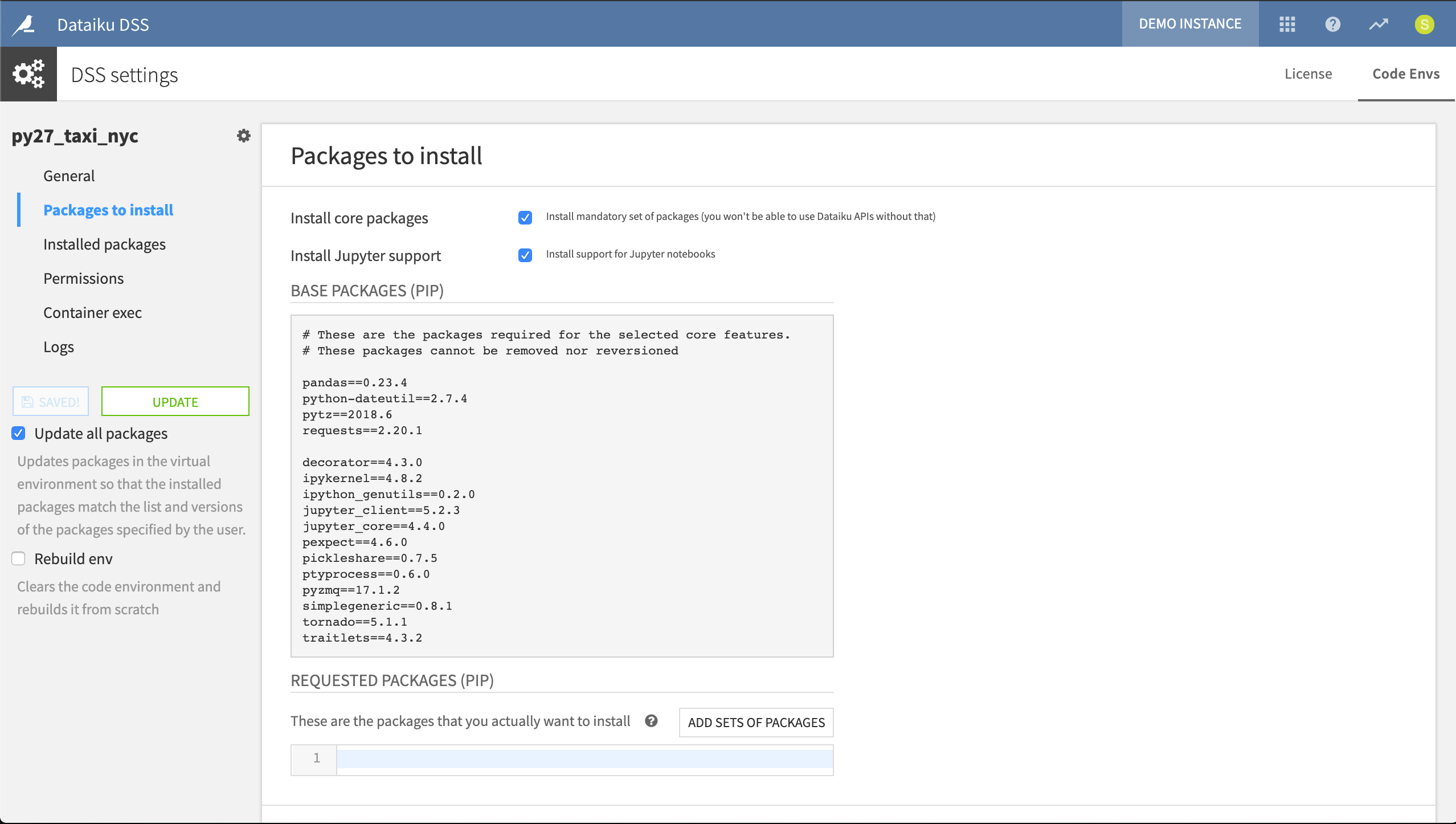Image resolution: width=1456 pixels, height=824 pixels.
Task: Click the requests==2.20.1 line
Action: pos(362,430)
